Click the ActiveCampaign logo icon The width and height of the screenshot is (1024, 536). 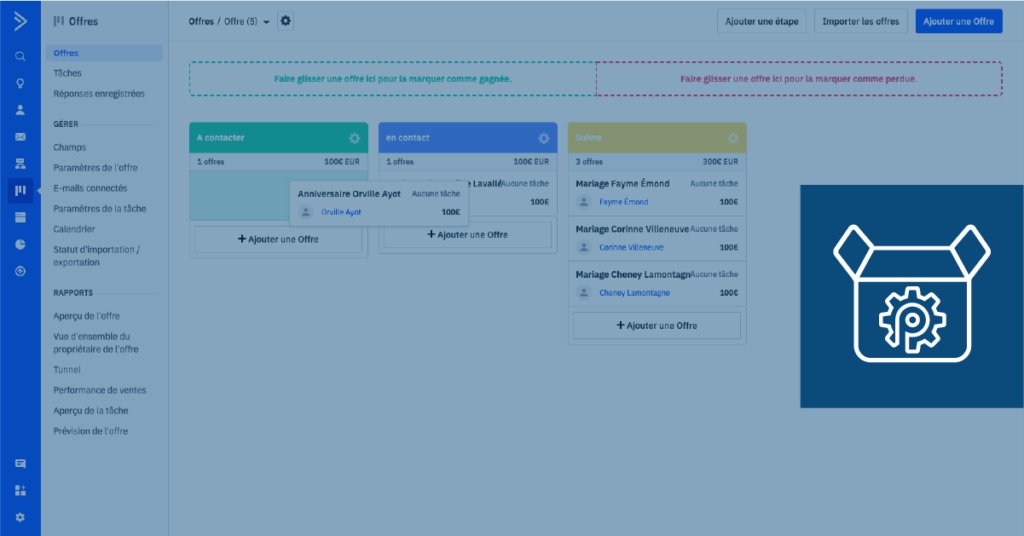[20, 21]
